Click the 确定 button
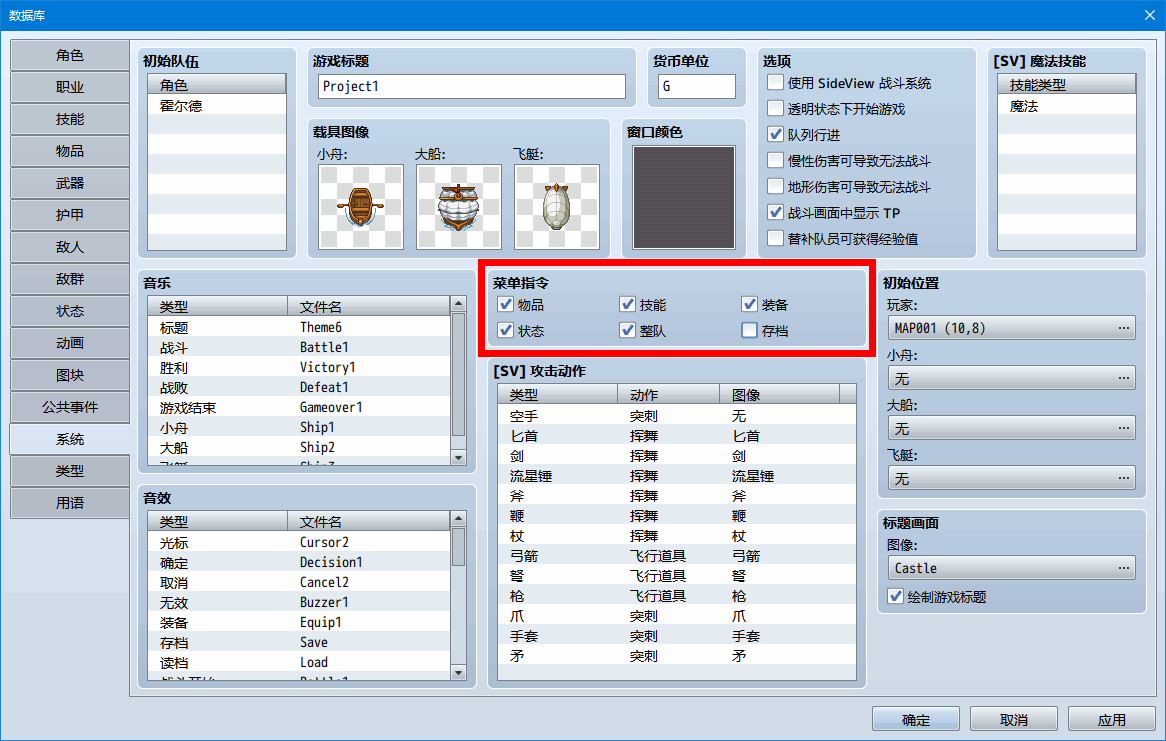This screenshot has height=741, width=1166. pos(915,719)
